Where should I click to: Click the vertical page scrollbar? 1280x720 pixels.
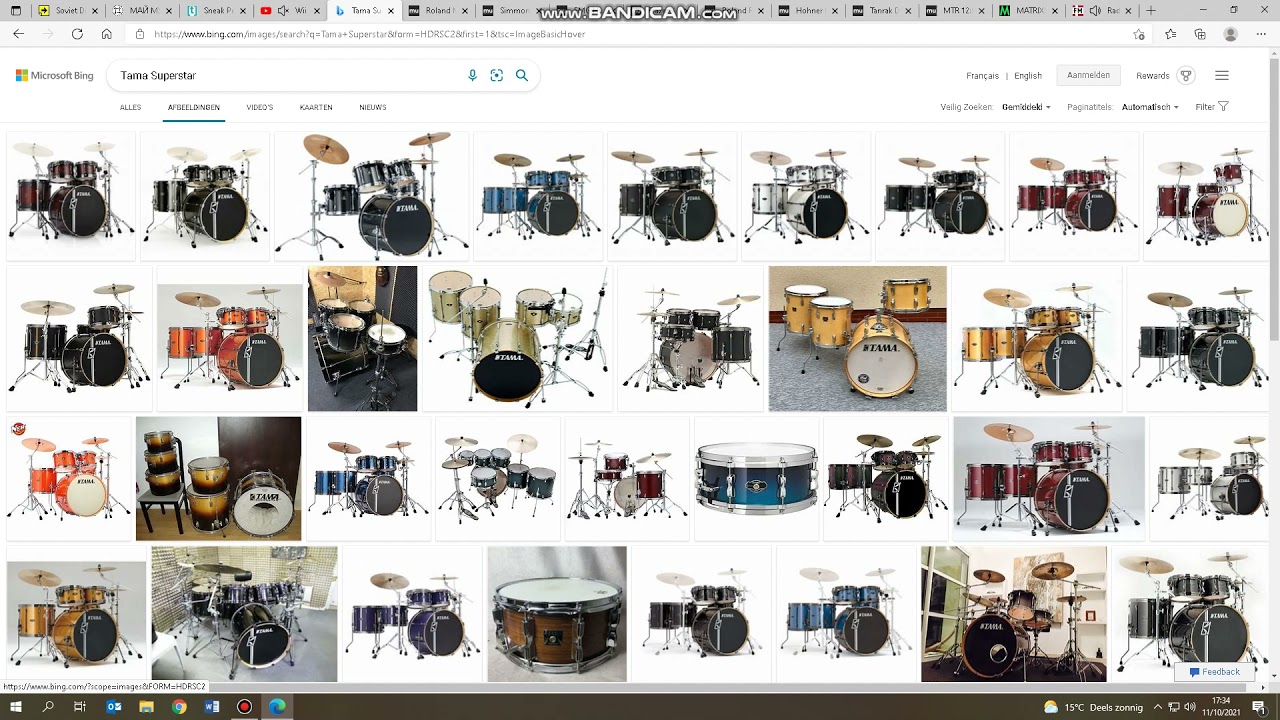1274,200
